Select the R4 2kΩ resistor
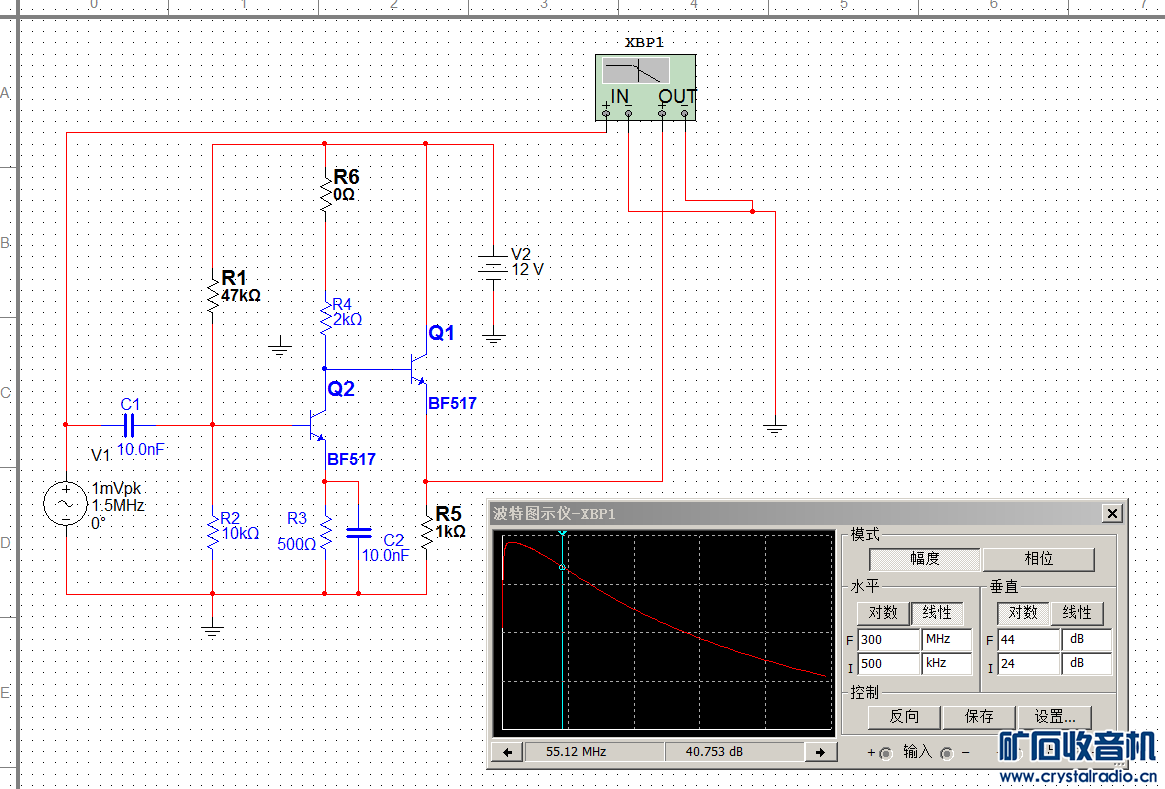Image resolution: width=1165 pixels, height=789 pixels. click(325, 318)
